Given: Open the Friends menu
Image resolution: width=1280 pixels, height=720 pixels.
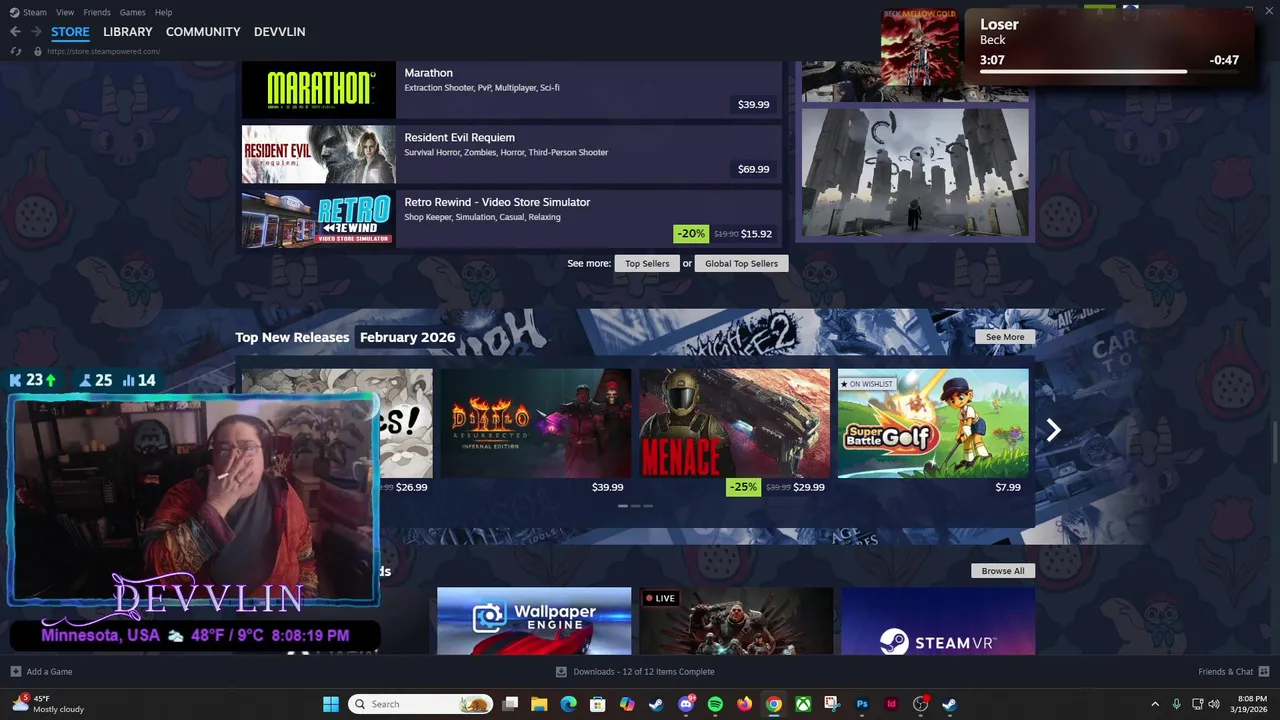Looking at the screenshot, I should [x=97, y=12].
